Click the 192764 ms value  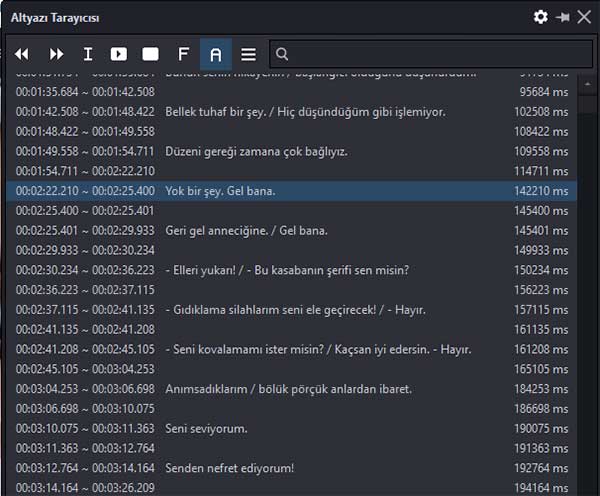[x=541, y=468]
